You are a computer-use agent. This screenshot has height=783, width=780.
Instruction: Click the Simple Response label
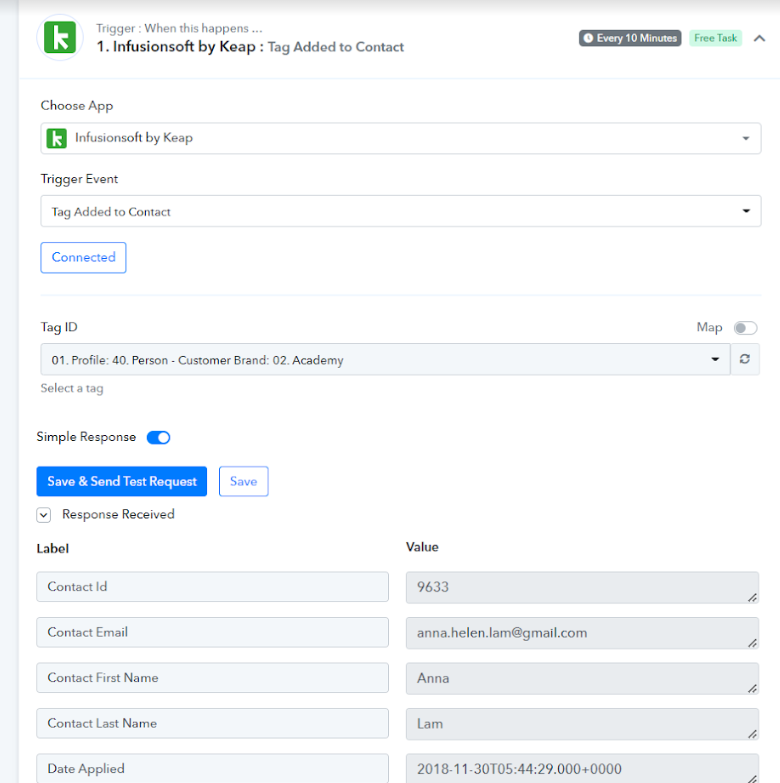[86, 437]
